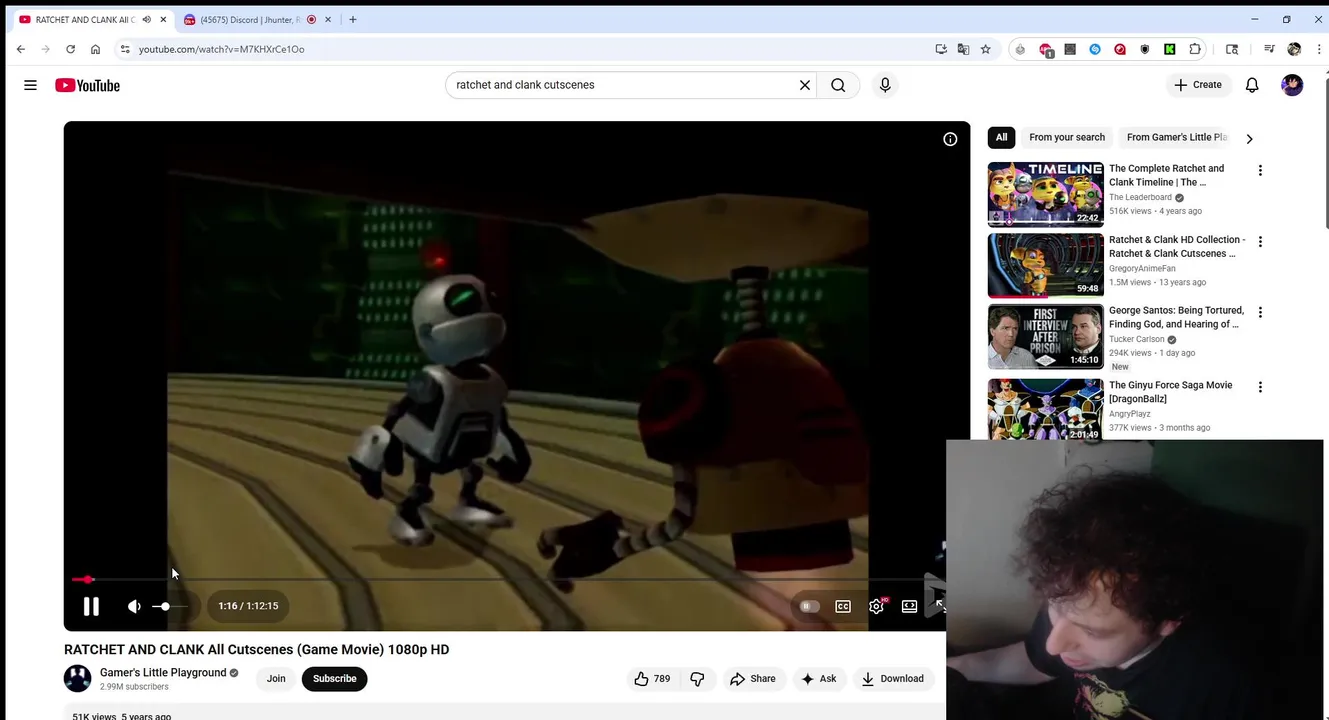Viewport: 1329px width, 720px height.
Task: View site information icon in address bar
Action: pos(125,49)
